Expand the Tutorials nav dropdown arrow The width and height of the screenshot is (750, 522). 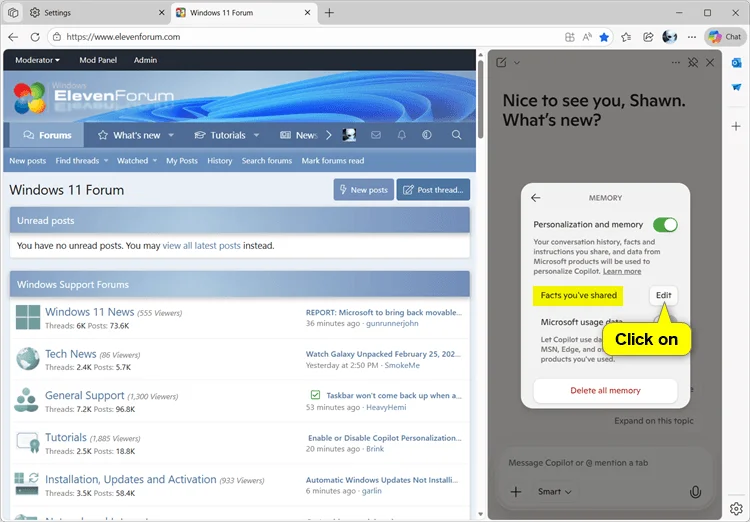pyautogui.click(x=256, y=135)
